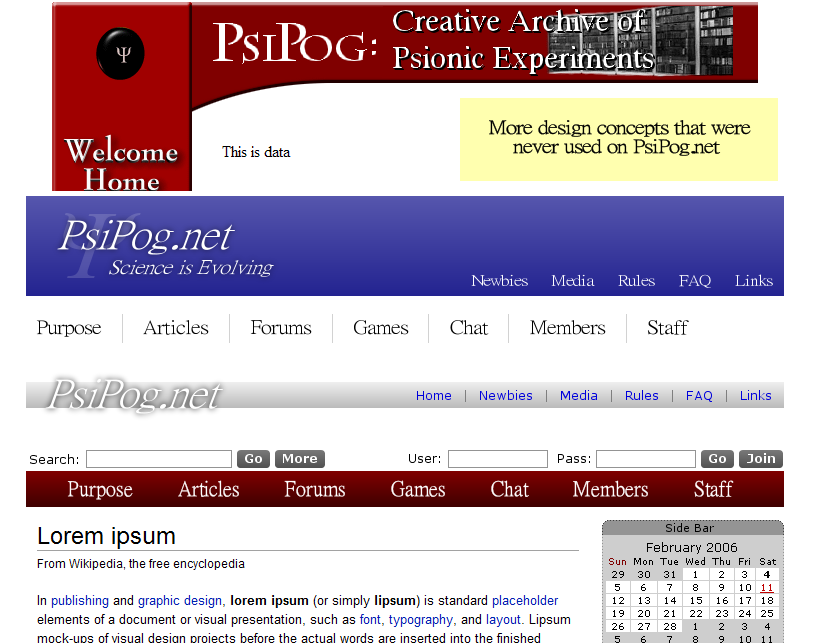815x643 pixels.
Task: Select Articles in the white navigation bar
Action: point(176,328)
